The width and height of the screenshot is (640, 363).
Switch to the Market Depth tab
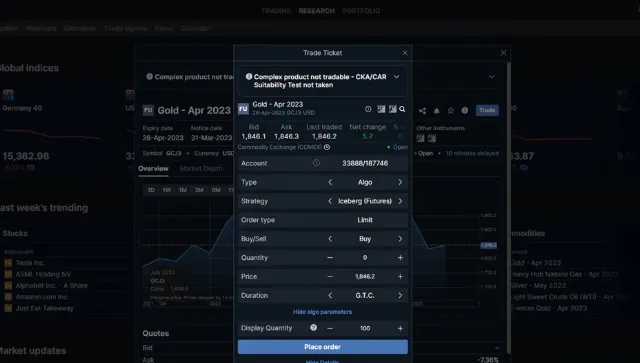[x=201, y=168]
